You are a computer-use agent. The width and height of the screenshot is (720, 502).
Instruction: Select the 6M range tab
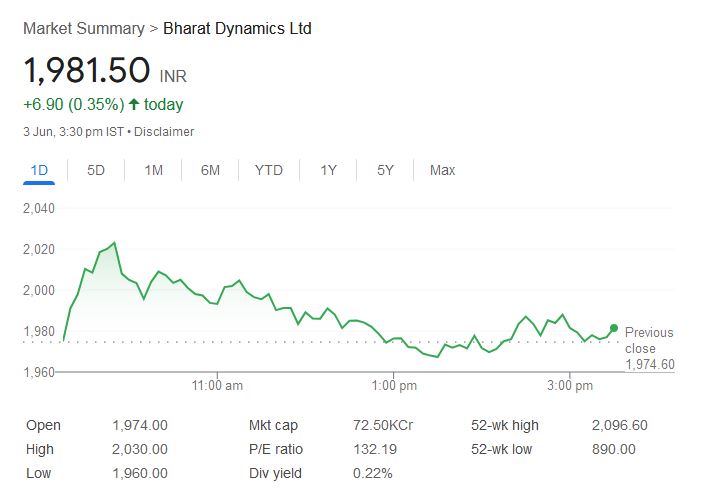click(x=210, y=170)
